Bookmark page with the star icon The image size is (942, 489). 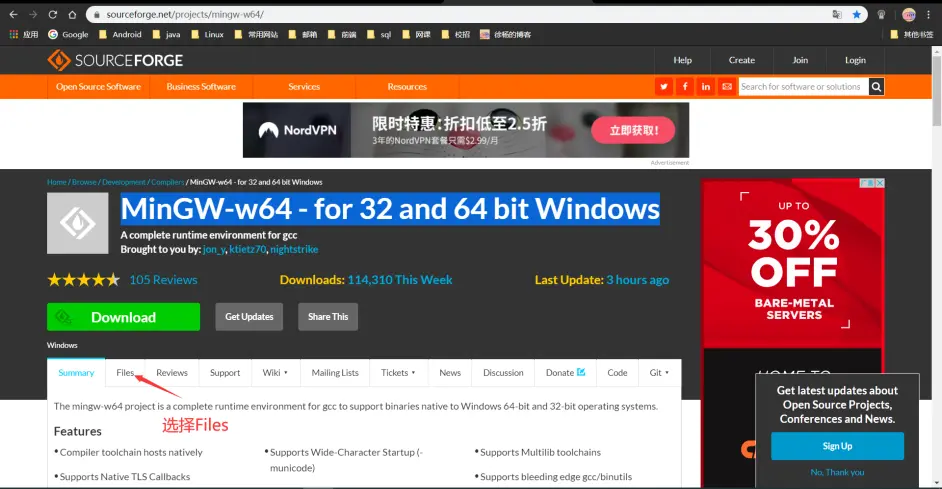[857, 15]
